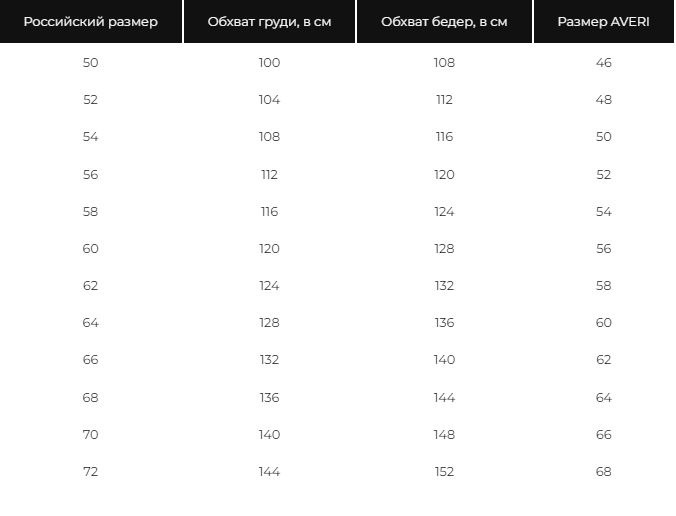
Task: Click the 'Российский размер' column header
Action: [91, 22]
